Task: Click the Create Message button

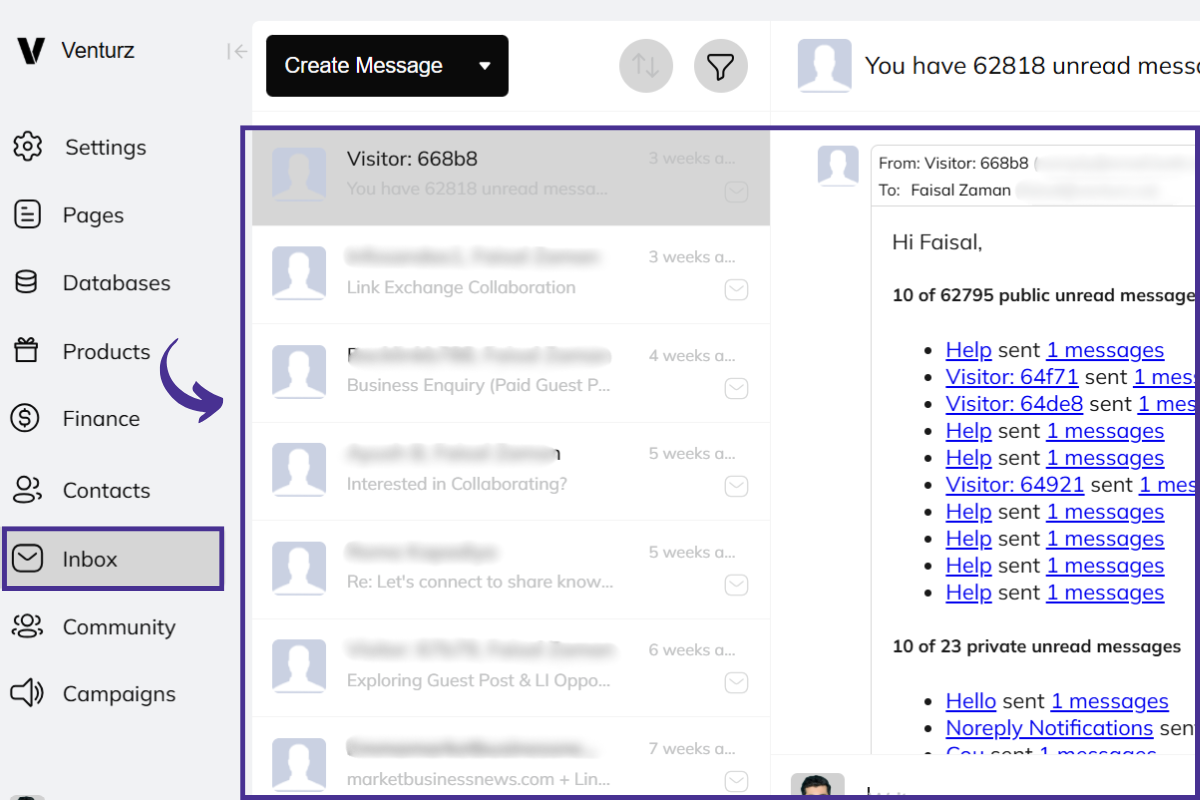Action: (x=363, y=66)
